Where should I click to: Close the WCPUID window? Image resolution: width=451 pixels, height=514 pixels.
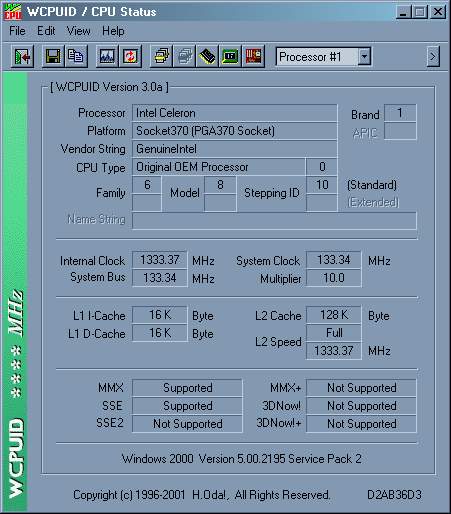pyautogui.click(x=438, y=12)
